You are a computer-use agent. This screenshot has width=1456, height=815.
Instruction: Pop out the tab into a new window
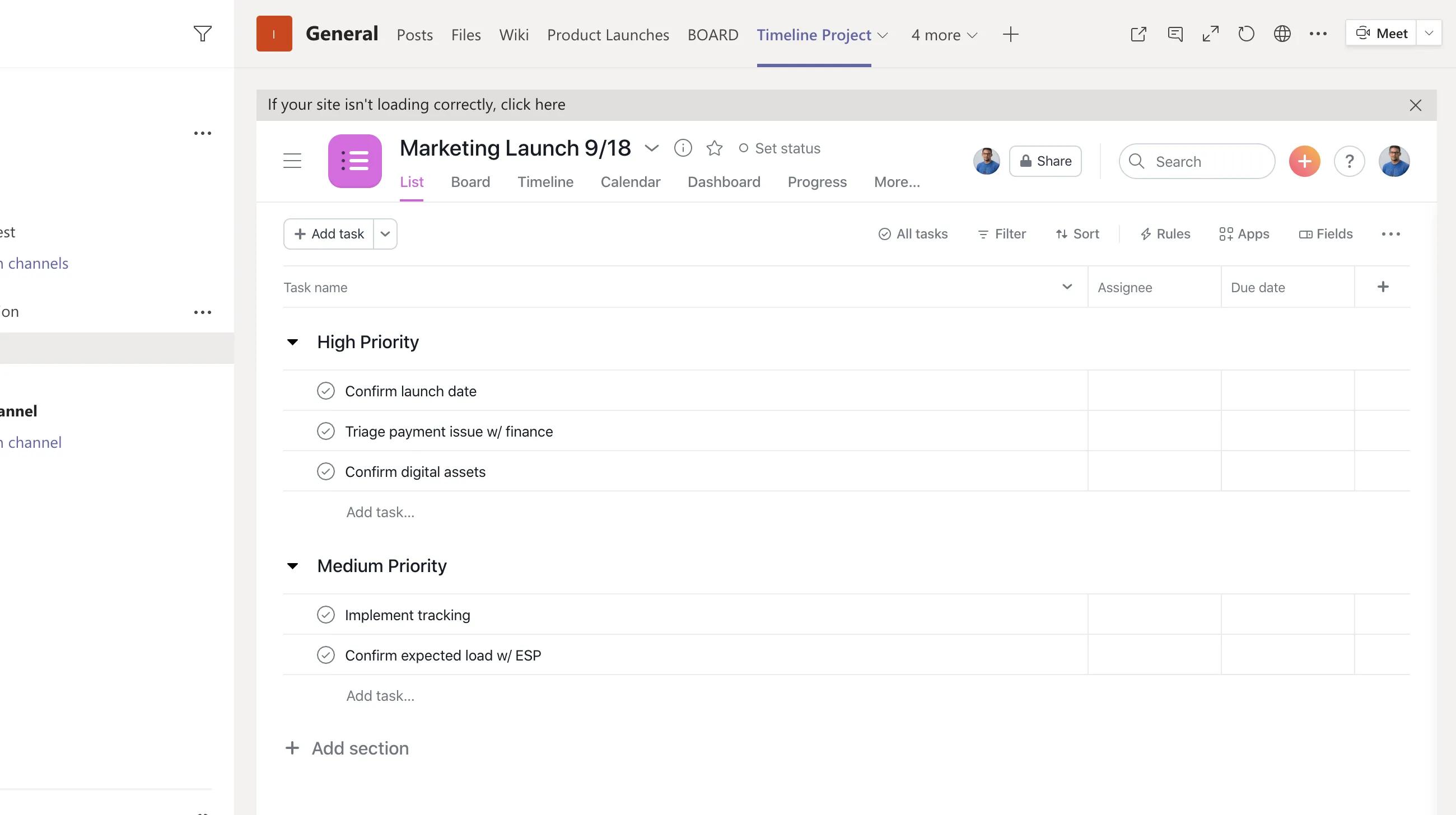pos(1138,34)
